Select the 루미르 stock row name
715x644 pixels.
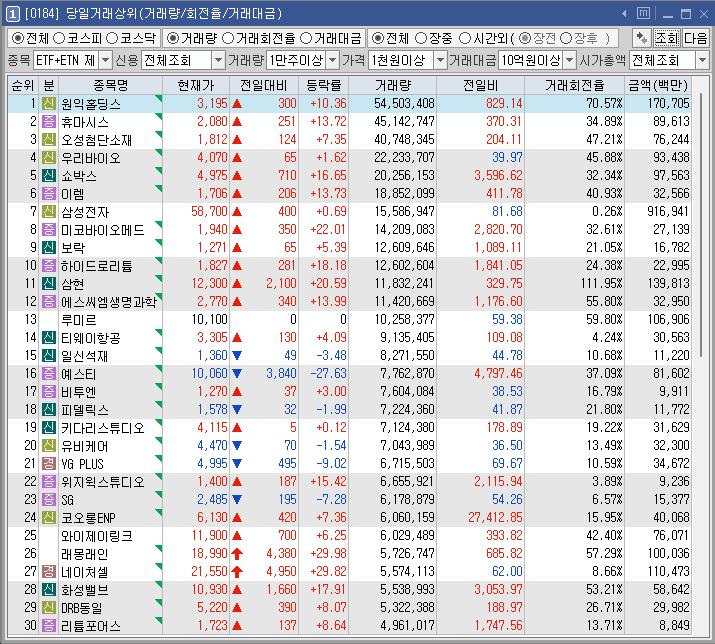pyautogui.click(x=78, y=320)
